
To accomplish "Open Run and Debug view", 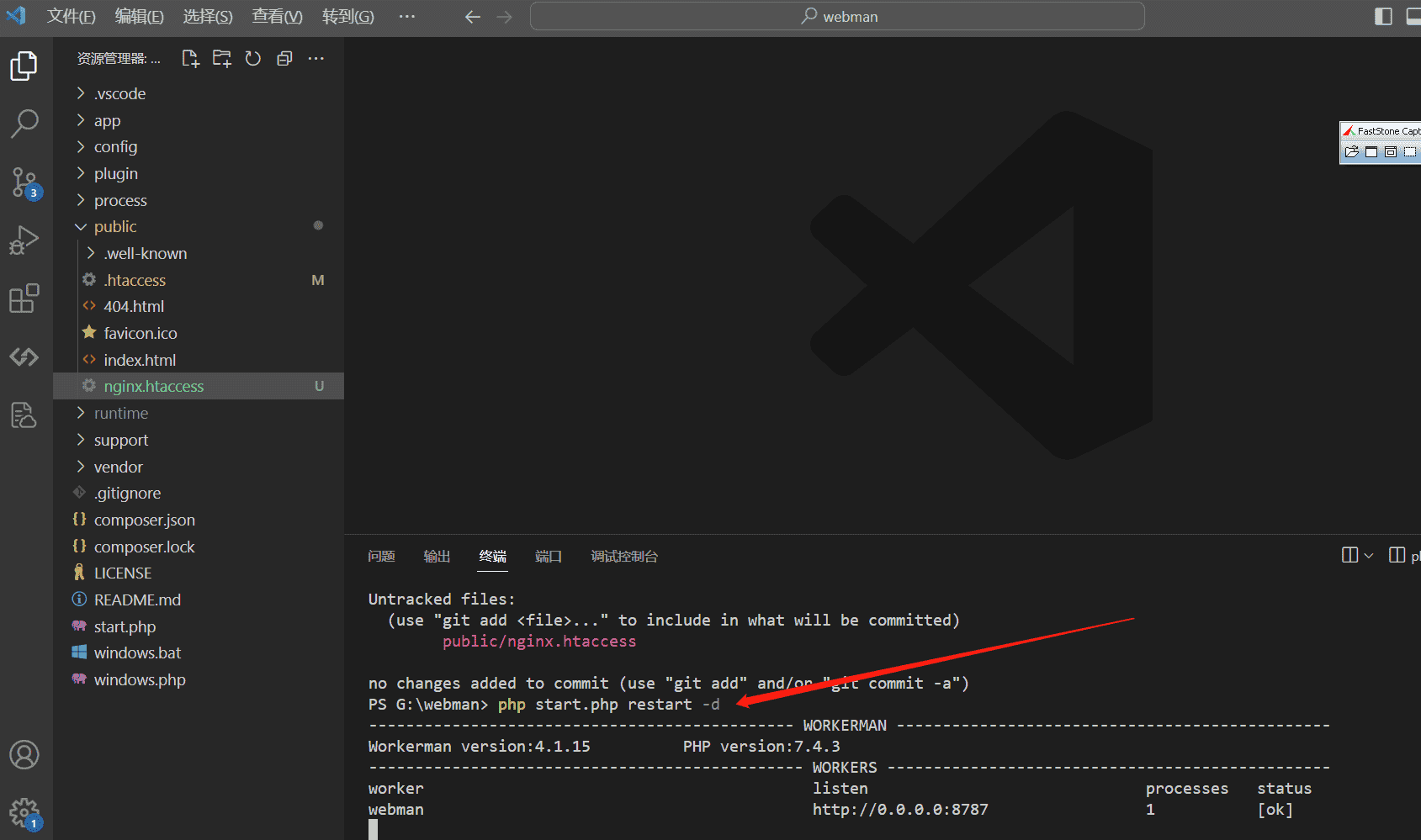I will click(x=24, y=240).
